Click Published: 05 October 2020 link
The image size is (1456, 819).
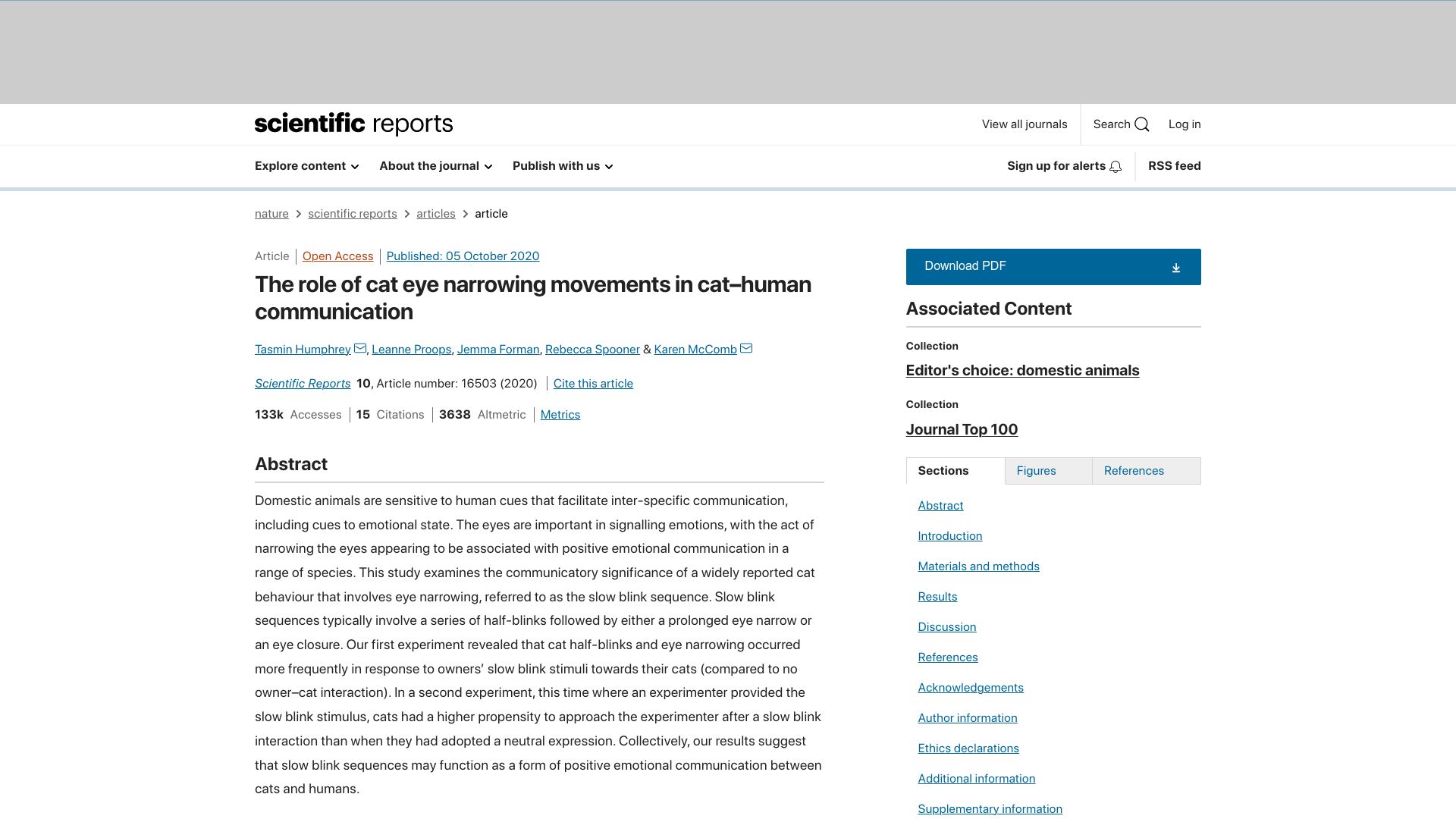pos(463,256)
